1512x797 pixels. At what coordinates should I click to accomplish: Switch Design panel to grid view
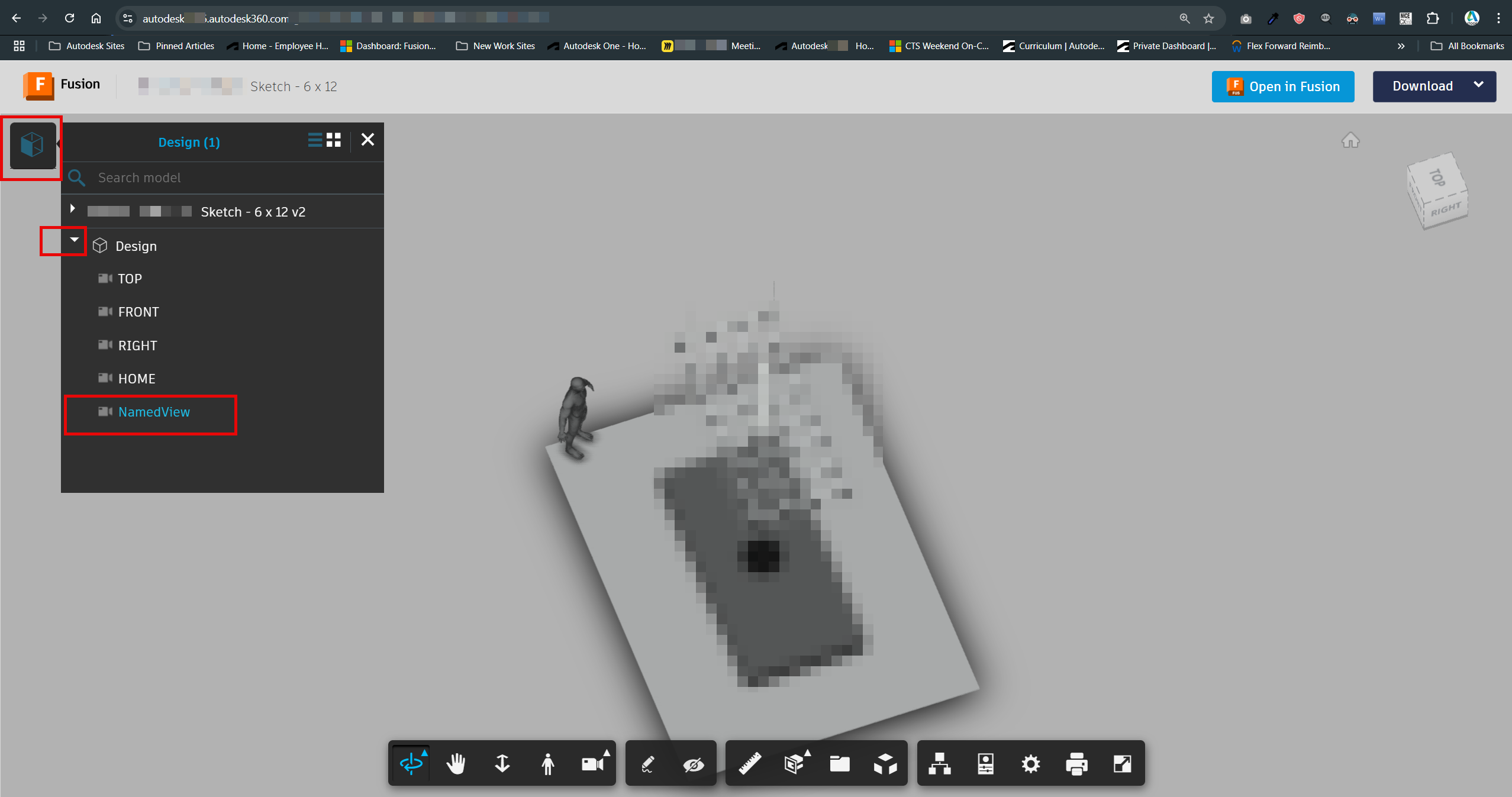(x=333, y=140)
